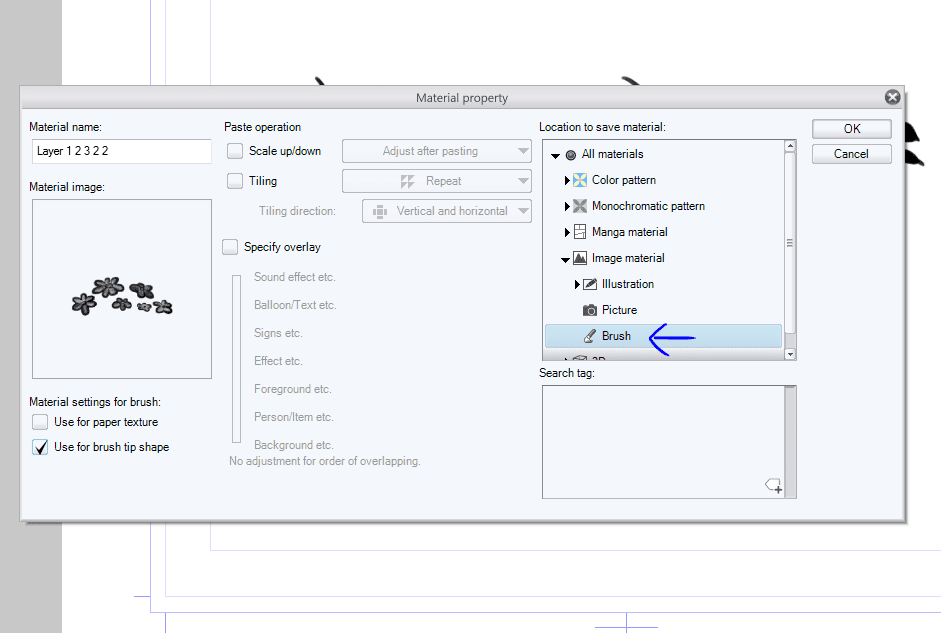Enable the Tiling checkbox
Viewport: 941px width, 633px height.
click(x=235, y=181)
